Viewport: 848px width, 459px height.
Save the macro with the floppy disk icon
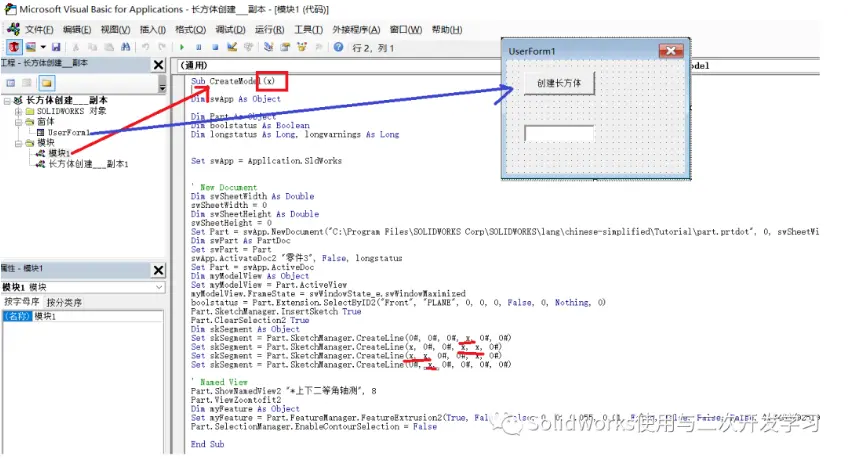tap(56, 47)
